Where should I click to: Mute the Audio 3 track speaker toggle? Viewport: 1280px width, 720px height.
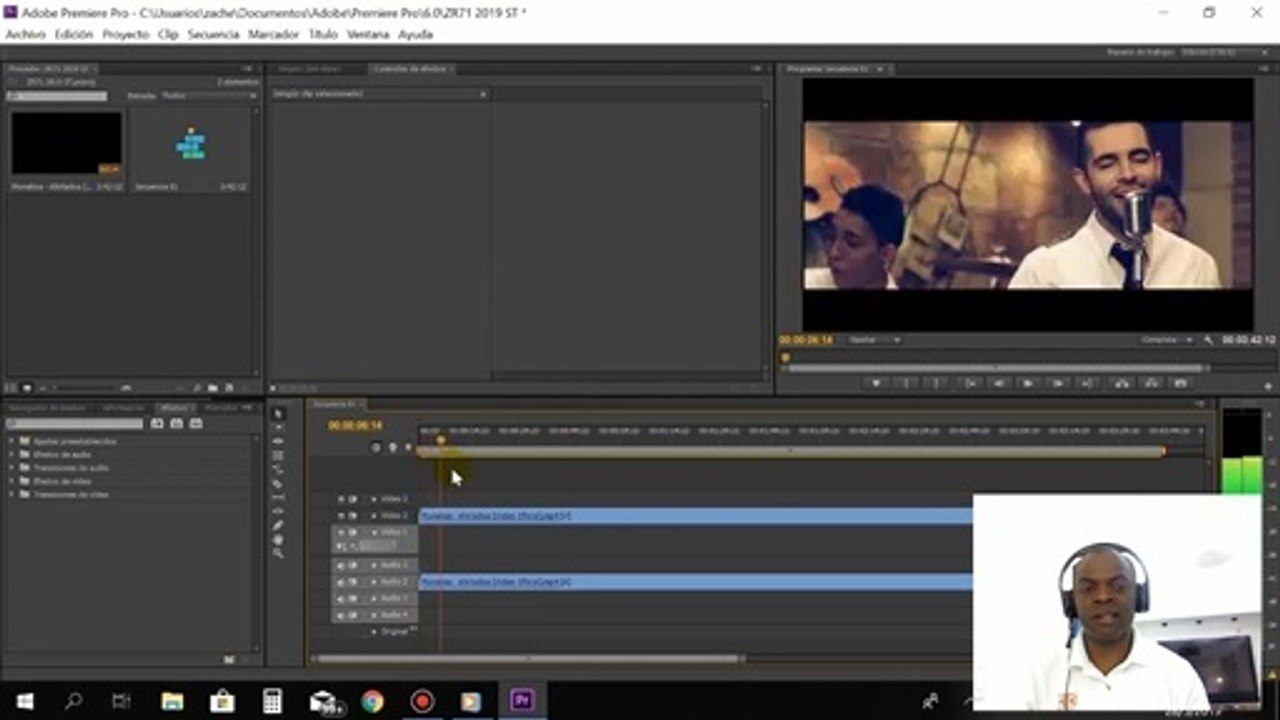pos(340,598)
